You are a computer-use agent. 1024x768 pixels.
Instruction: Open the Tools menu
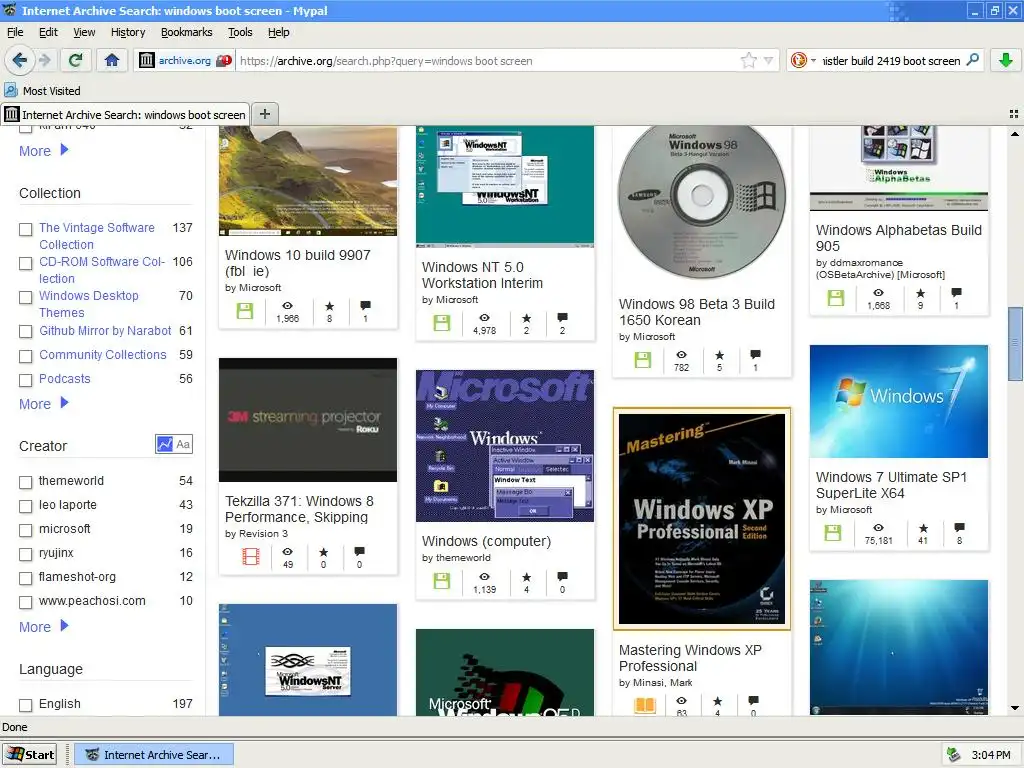pos(240,32)
